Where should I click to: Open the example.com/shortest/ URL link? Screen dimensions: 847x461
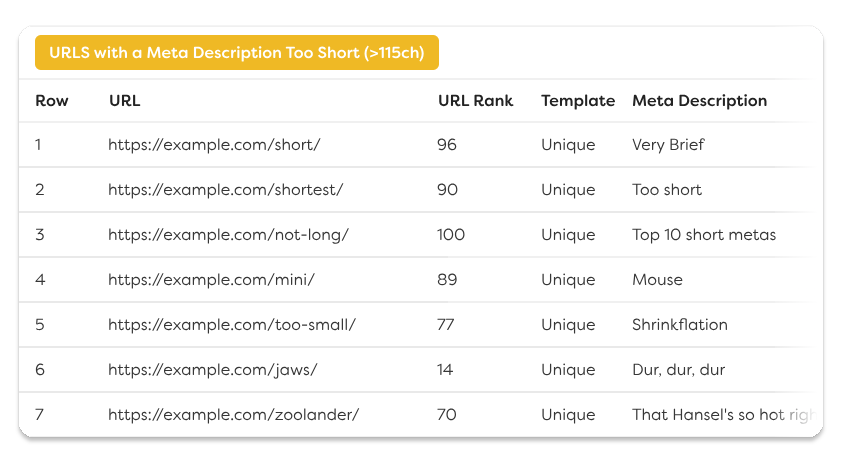pyautogui.click(x=225, y=190)
